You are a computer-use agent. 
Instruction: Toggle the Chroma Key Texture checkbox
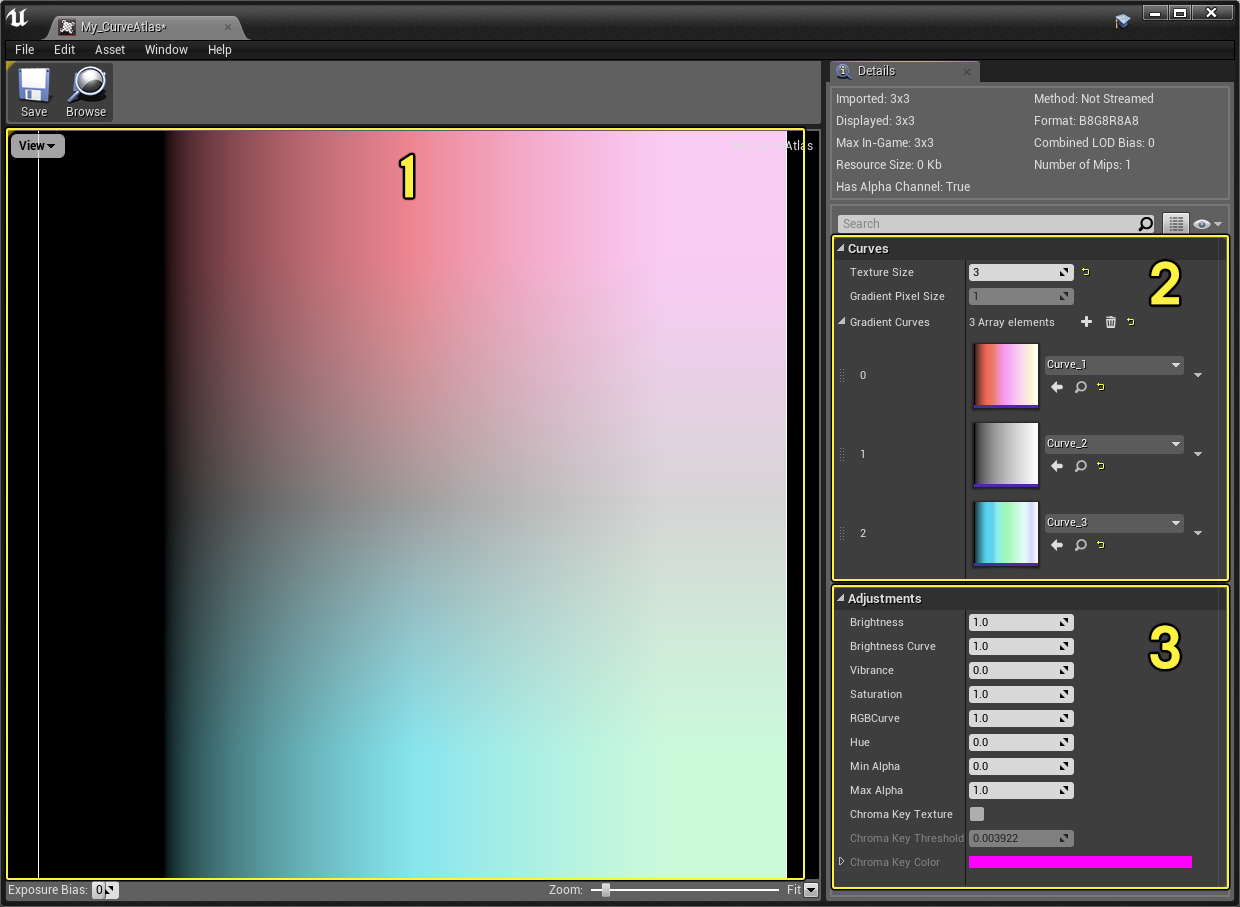point(977,814)
